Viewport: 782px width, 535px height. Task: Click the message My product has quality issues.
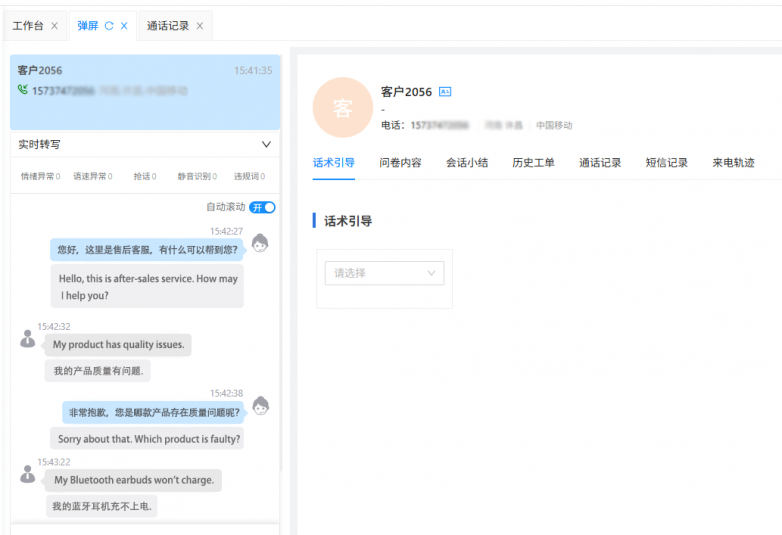tap(118, 345)
